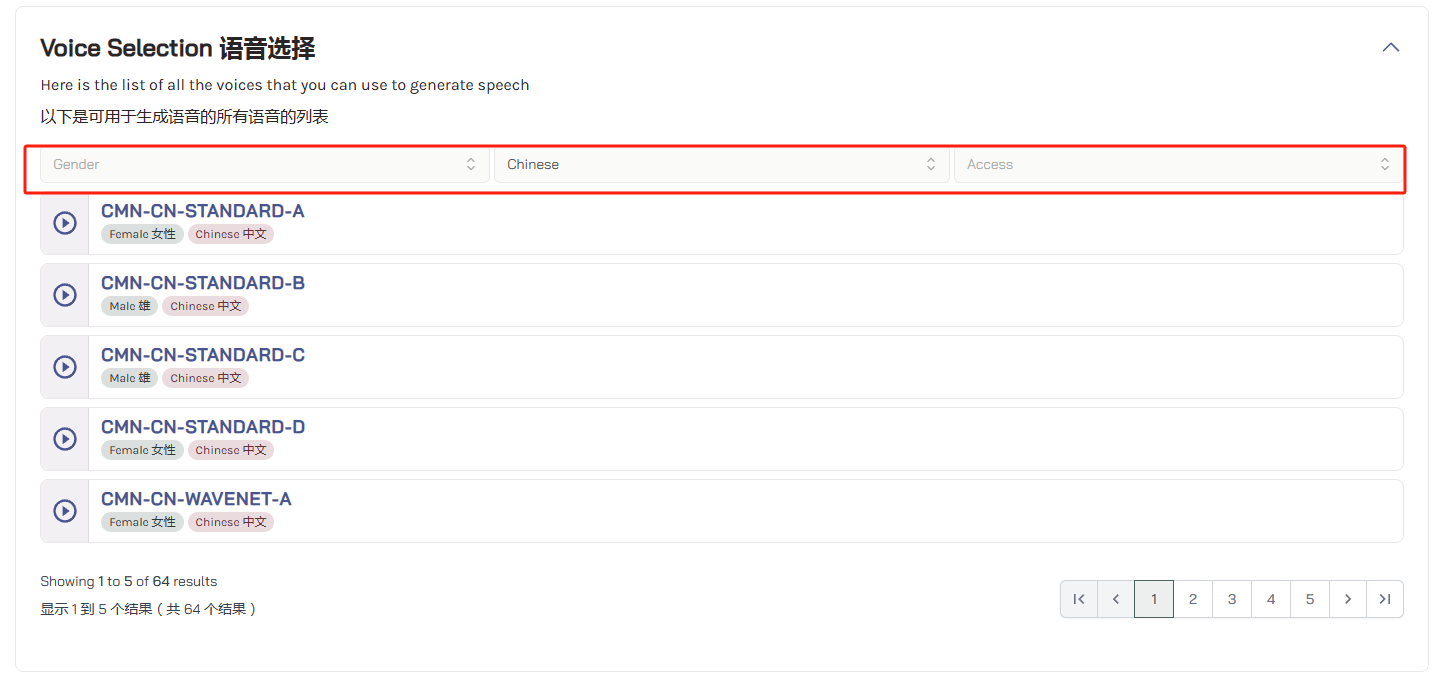Go to the next results page

tap(1347, 599)
